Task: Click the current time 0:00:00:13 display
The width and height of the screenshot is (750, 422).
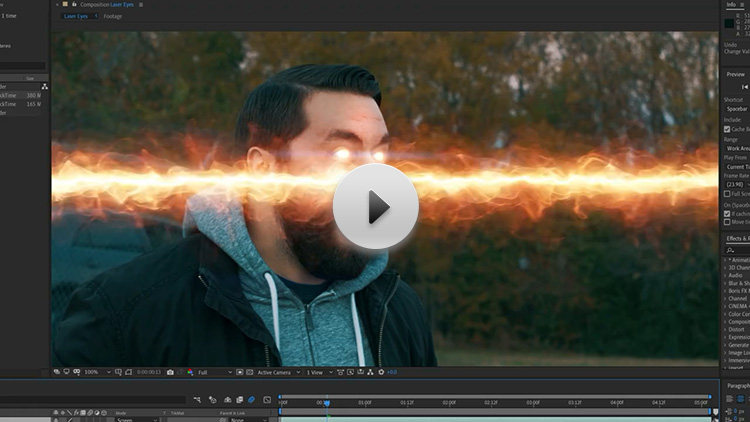Action: [149, 372]
